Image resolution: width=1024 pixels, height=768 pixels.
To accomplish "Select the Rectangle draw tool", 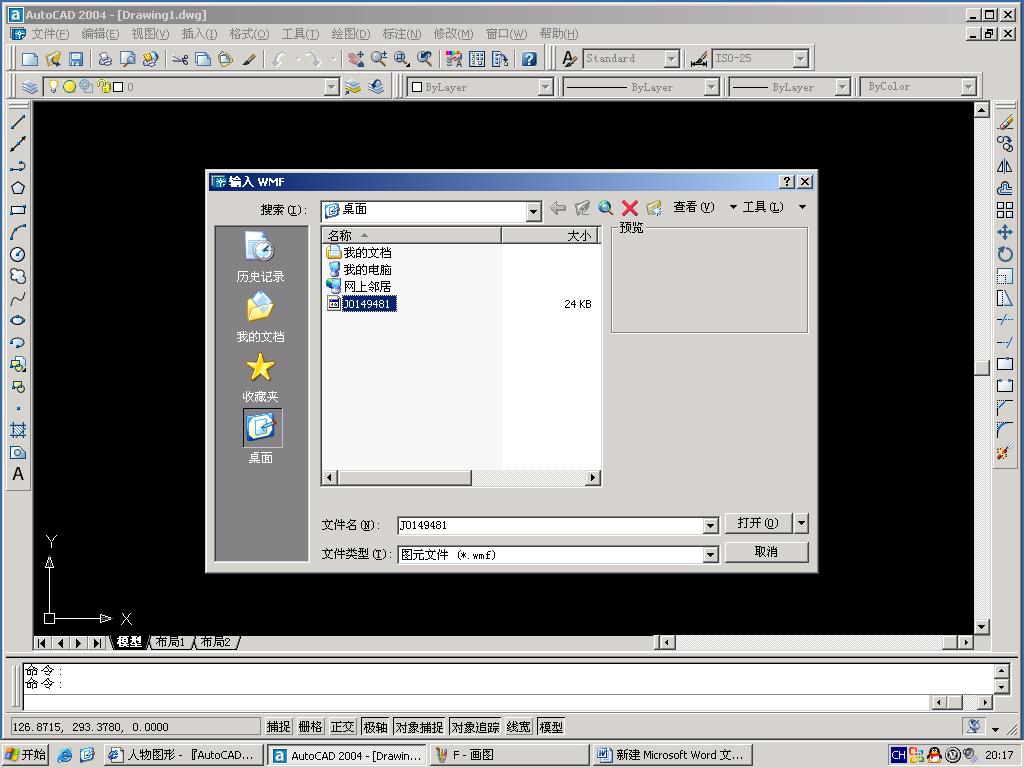I will pos(18,210).
